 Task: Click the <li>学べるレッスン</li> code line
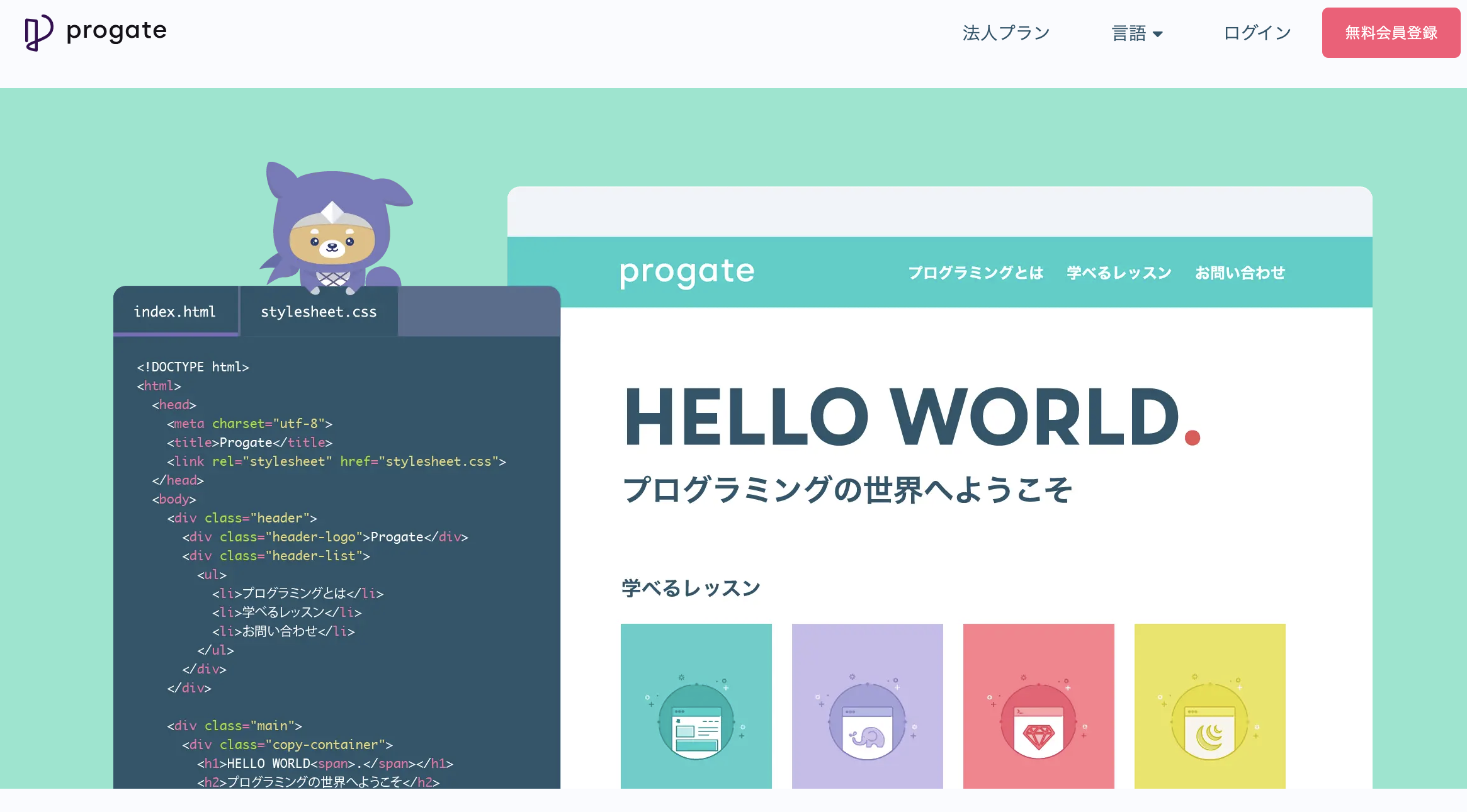click(286, 612)
